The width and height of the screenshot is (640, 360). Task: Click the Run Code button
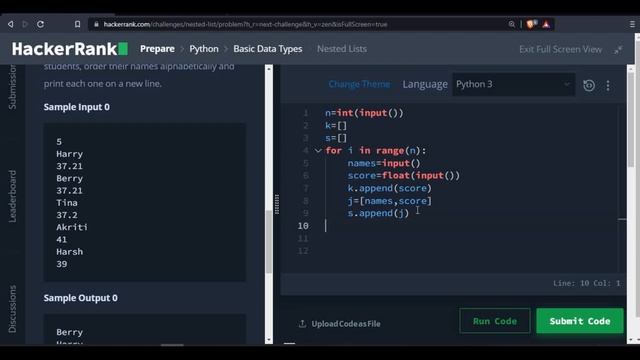[x=495, y=321]
